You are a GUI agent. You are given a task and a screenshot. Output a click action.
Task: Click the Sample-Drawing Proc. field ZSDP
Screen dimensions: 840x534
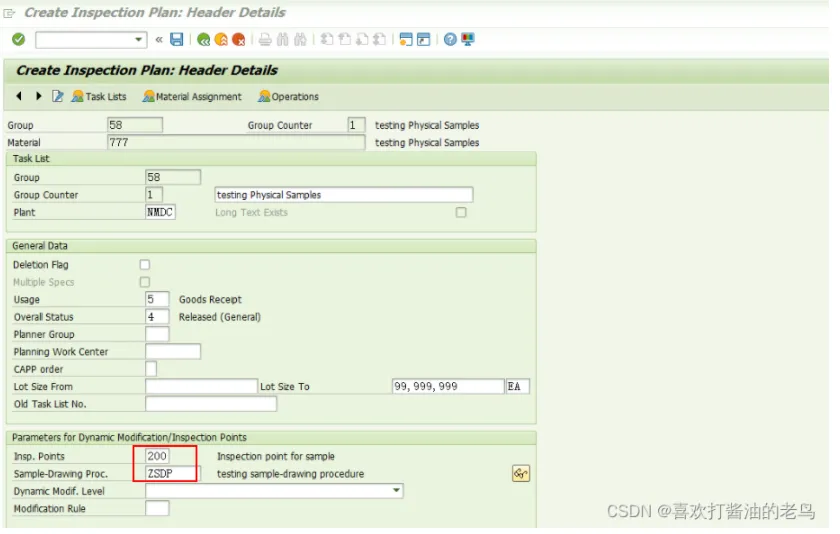(171, 474)
